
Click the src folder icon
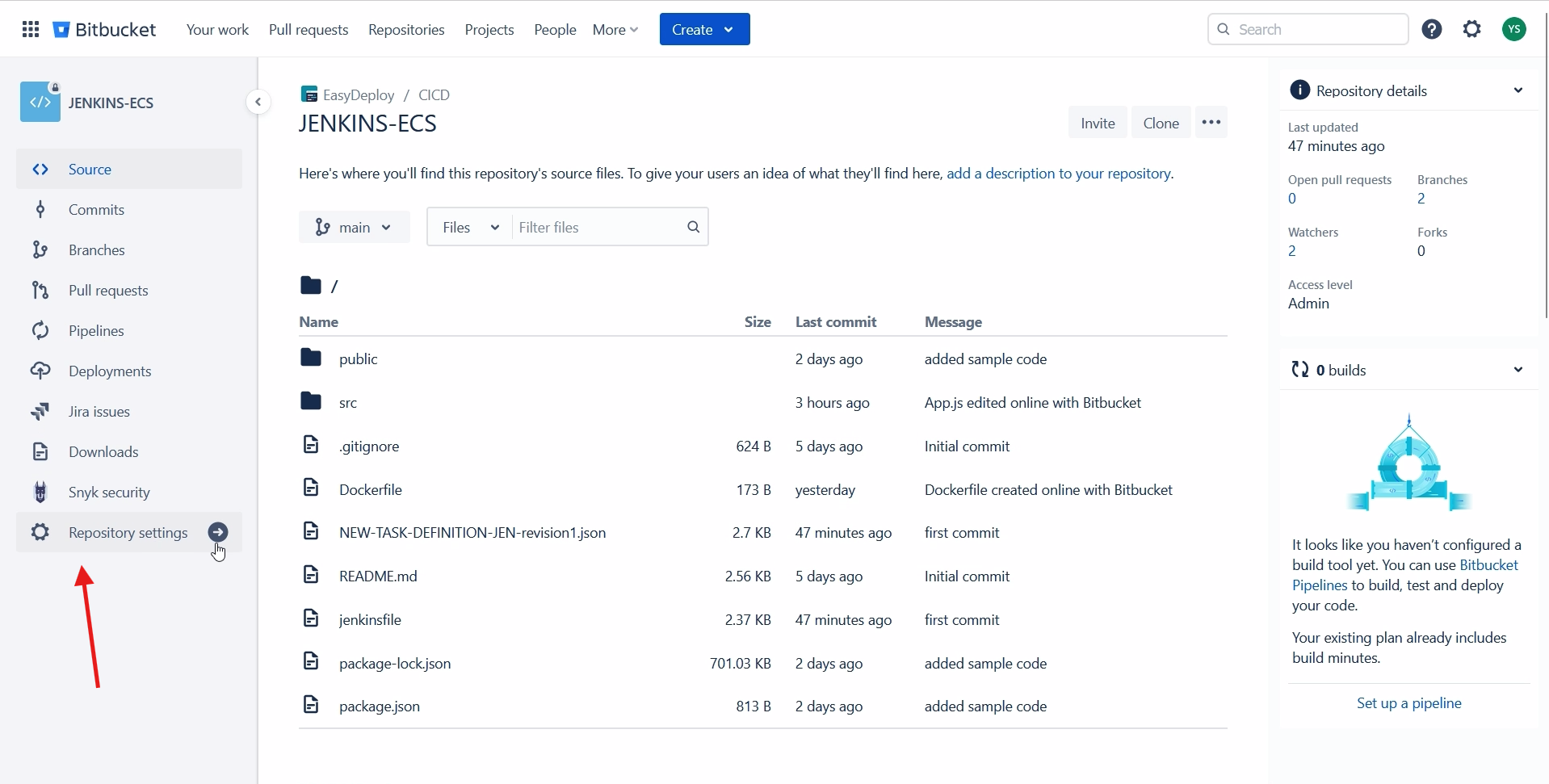point(311,401)
